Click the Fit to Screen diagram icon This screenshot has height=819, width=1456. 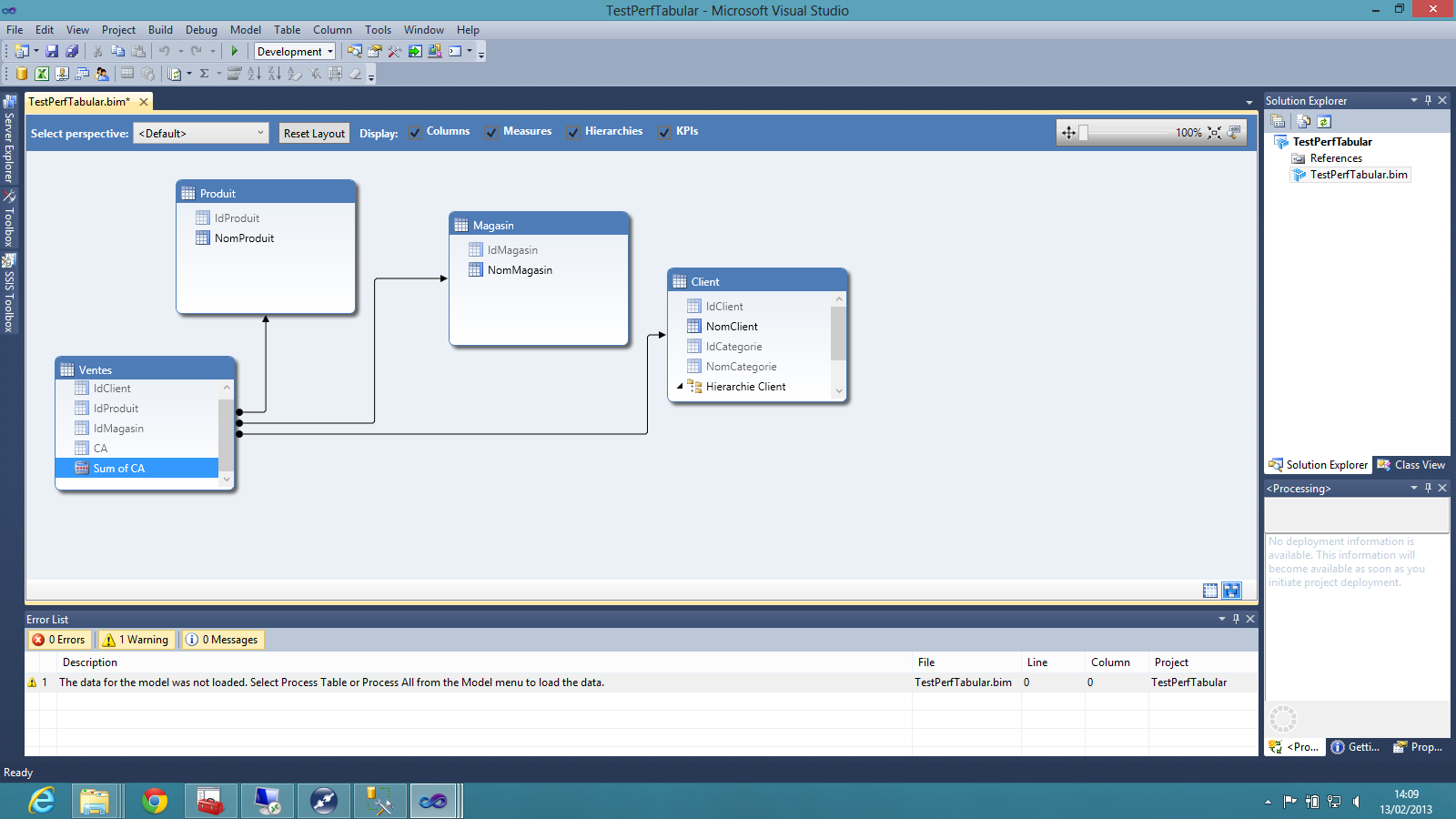1214,133
